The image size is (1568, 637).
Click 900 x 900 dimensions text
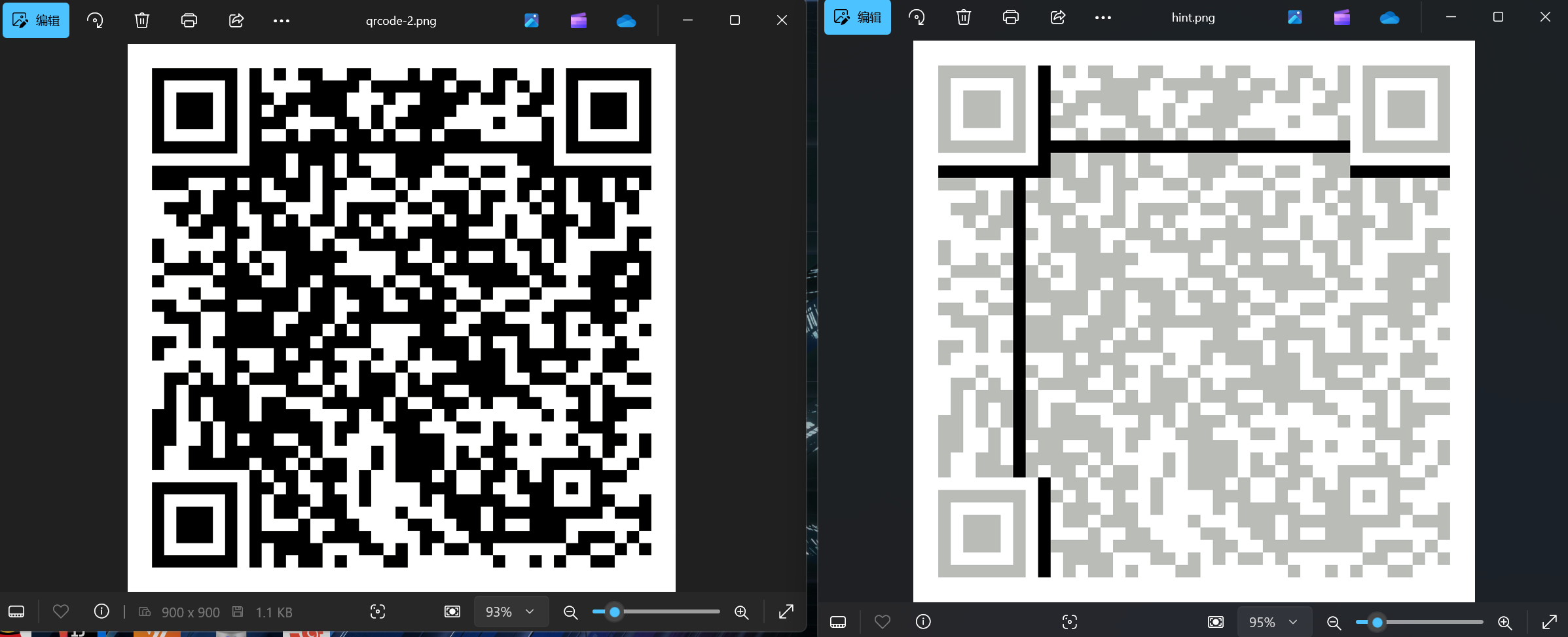[191, 613]
